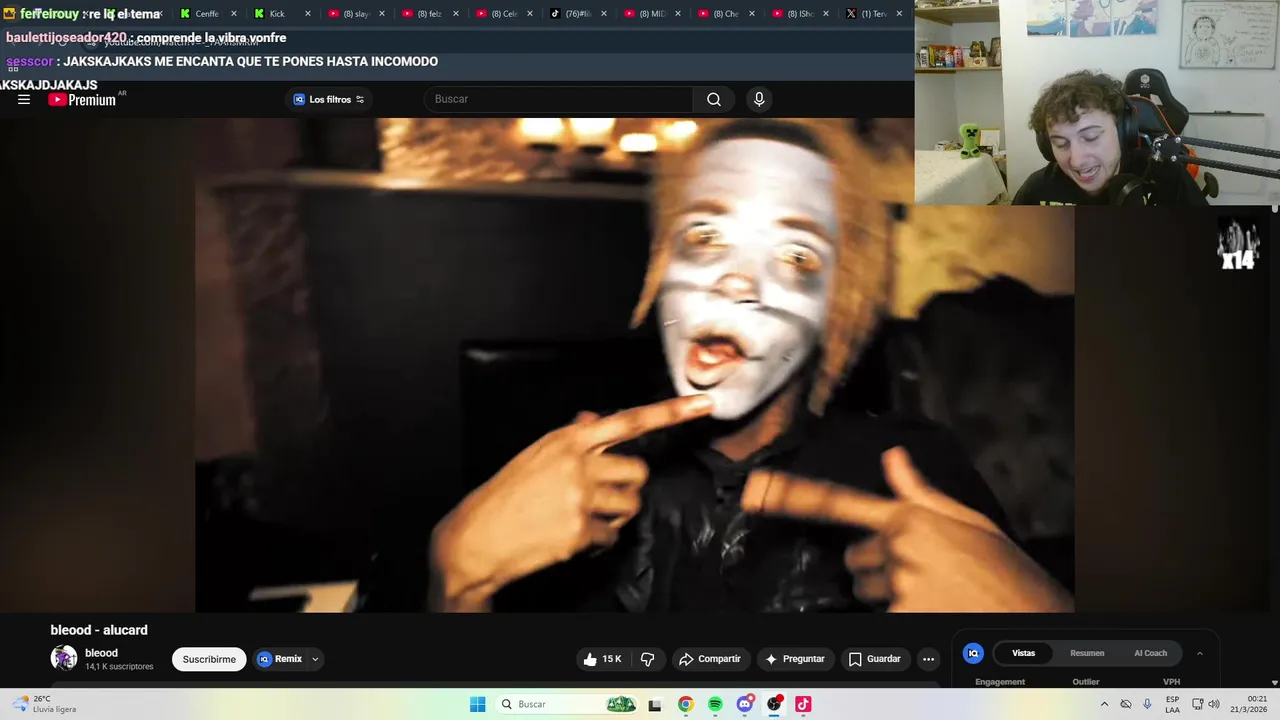
Task: Open Task View from the taskbar
Action: point(655,705)
